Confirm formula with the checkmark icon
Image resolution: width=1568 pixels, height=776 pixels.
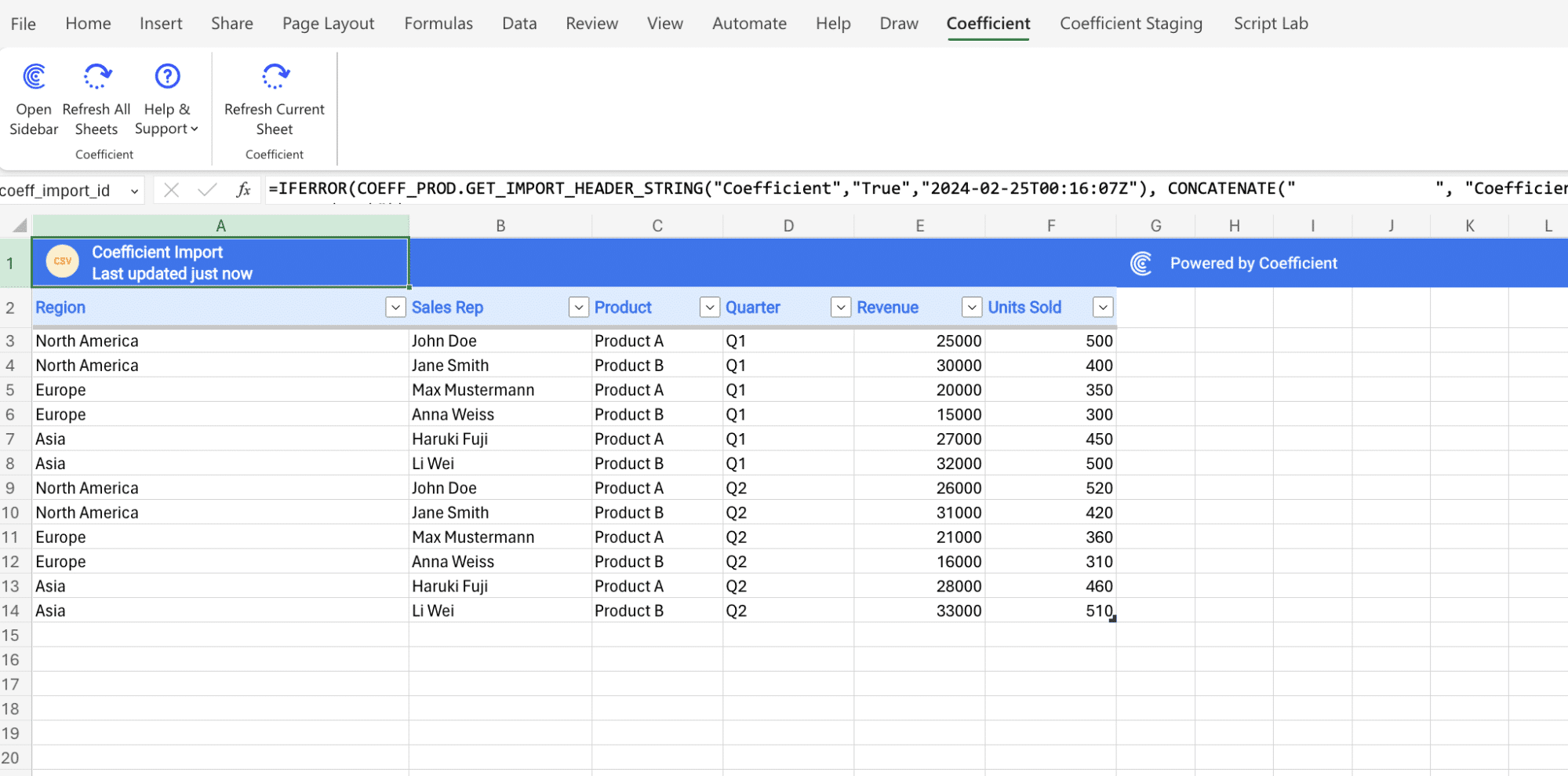pos(208,190)
